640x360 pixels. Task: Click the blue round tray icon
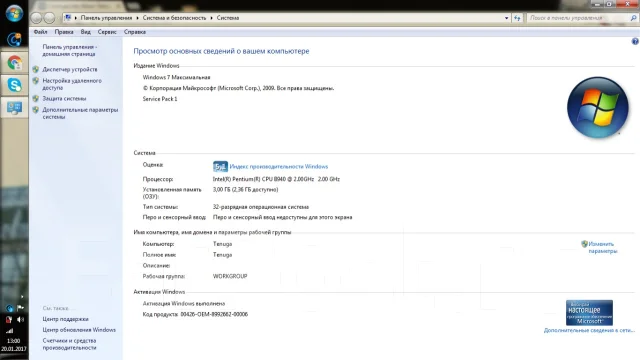(x=9, y=308)
